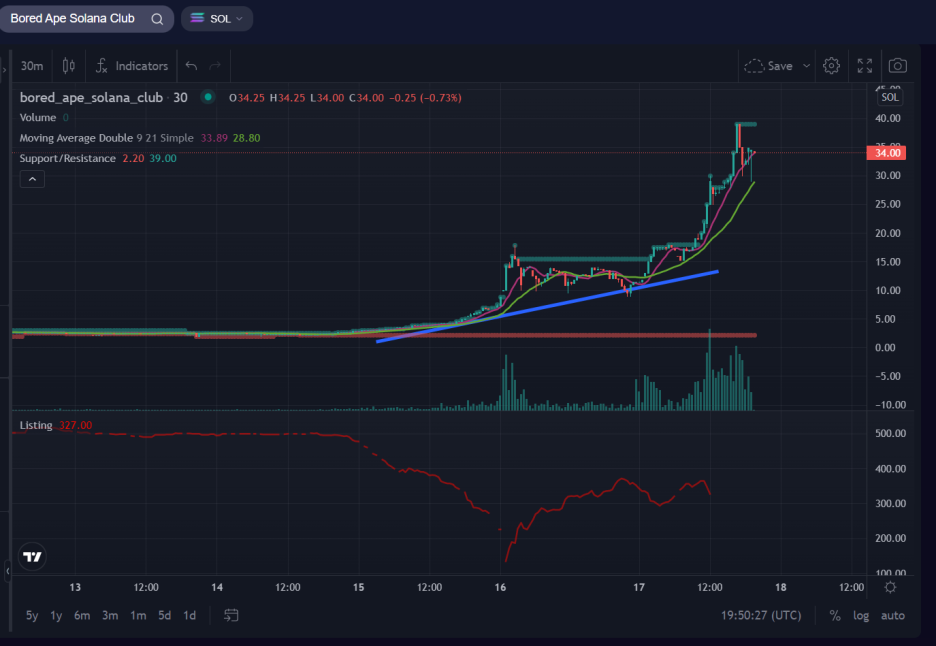The height and width of the screenshot is (646, 936).
Task: Set date range to 5y
Action: click(x=32, y=615)
